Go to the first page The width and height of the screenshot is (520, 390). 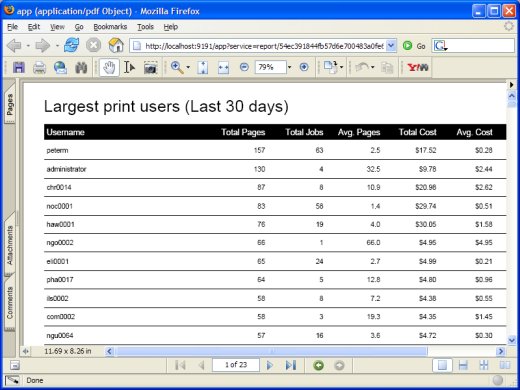pyautogui.click(x=180, y=365)
